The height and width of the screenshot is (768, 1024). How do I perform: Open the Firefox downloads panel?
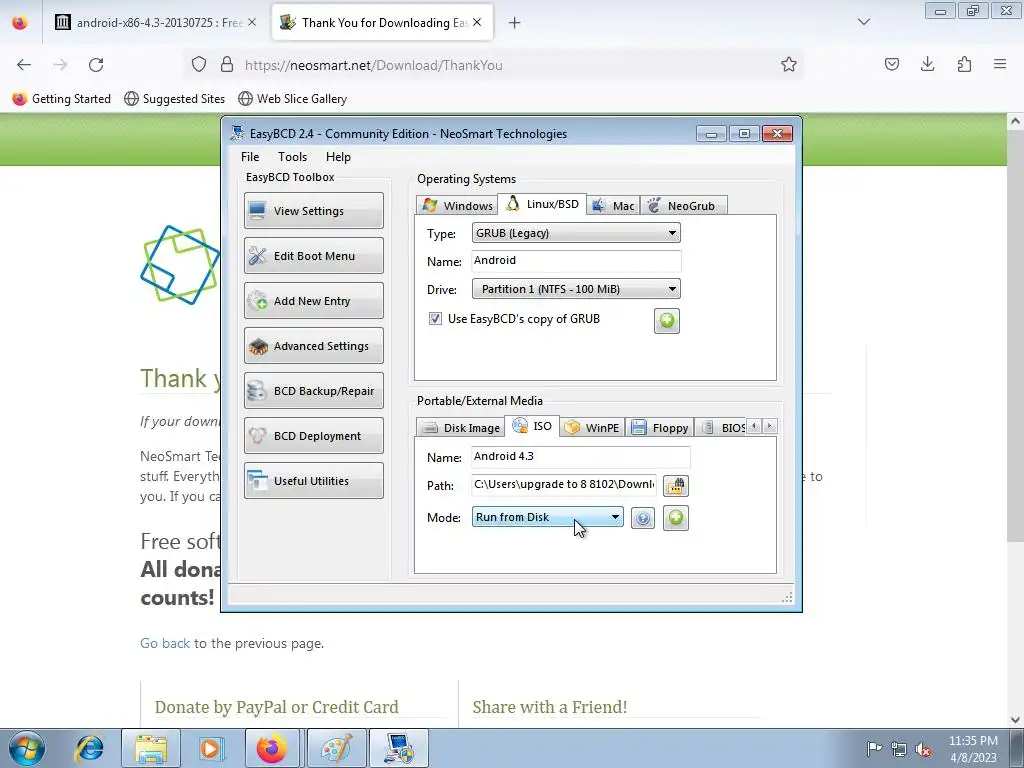pos(927,64)
